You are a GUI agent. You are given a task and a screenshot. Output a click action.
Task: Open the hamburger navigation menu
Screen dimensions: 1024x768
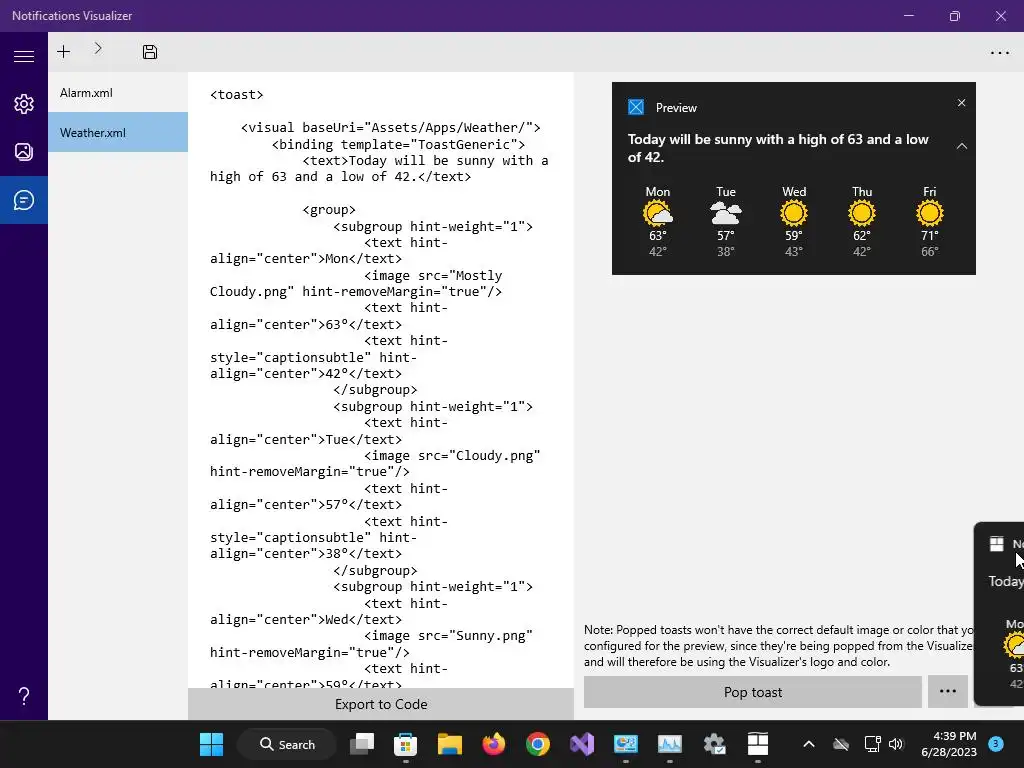pos(24,56)
